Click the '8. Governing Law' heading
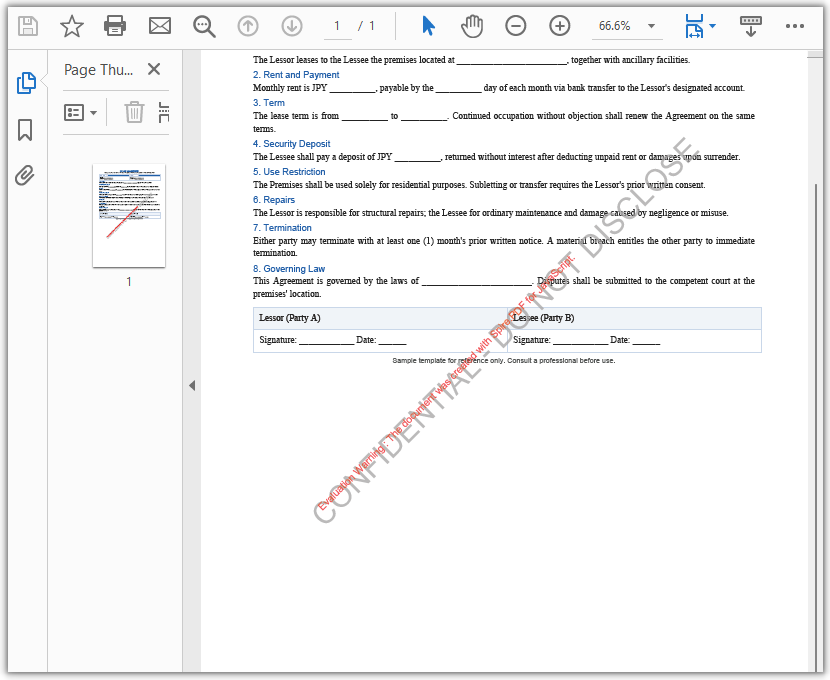Image resolution: width=830 pixels, height=680 pixels. (x=289, y=269)
